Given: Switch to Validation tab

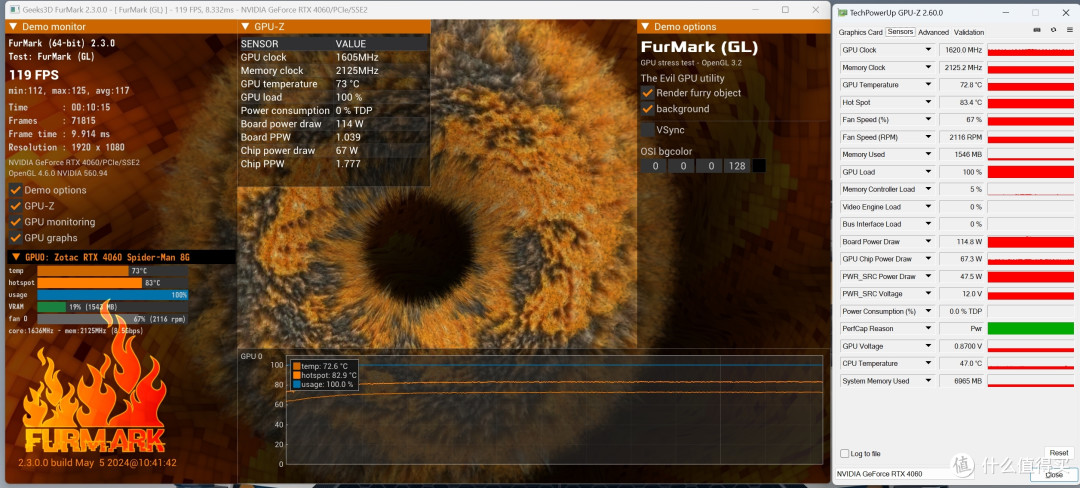Looking at the screenshot, I should 969,32.
